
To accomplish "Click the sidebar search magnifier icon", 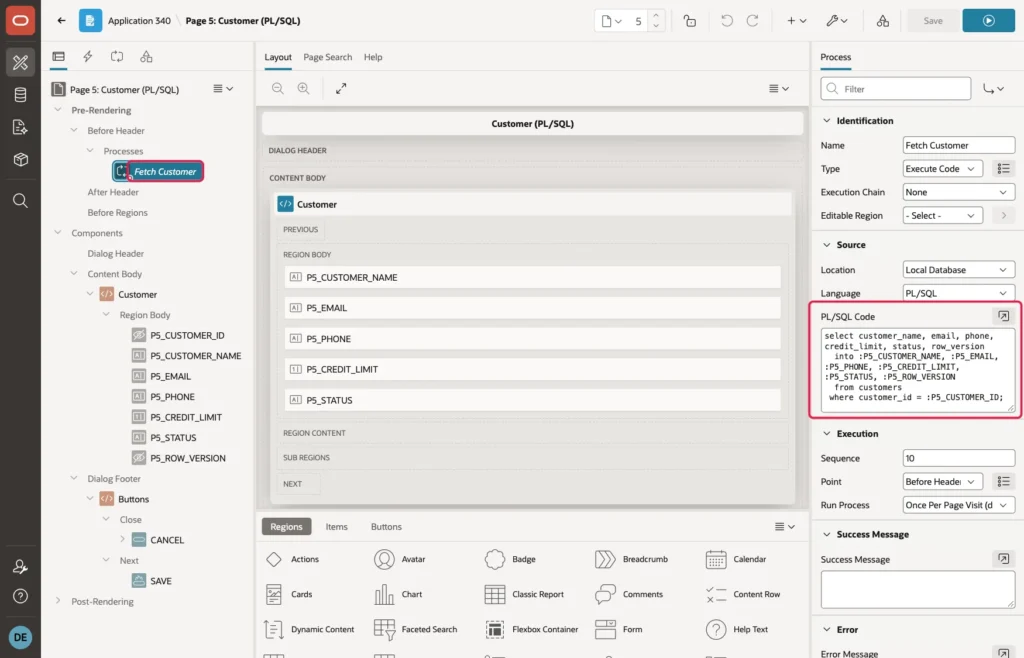I will (20, 200).
